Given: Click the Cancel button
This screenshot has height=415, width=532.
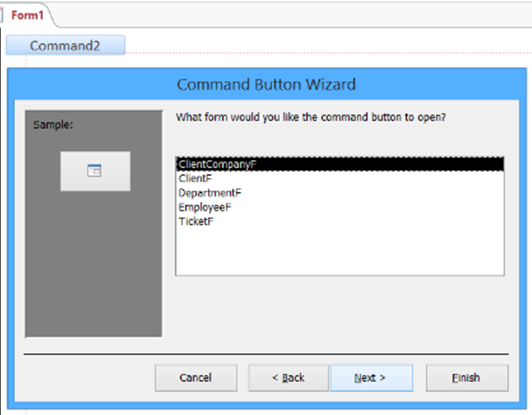Looking at the screenshot, I should (196, 378).
